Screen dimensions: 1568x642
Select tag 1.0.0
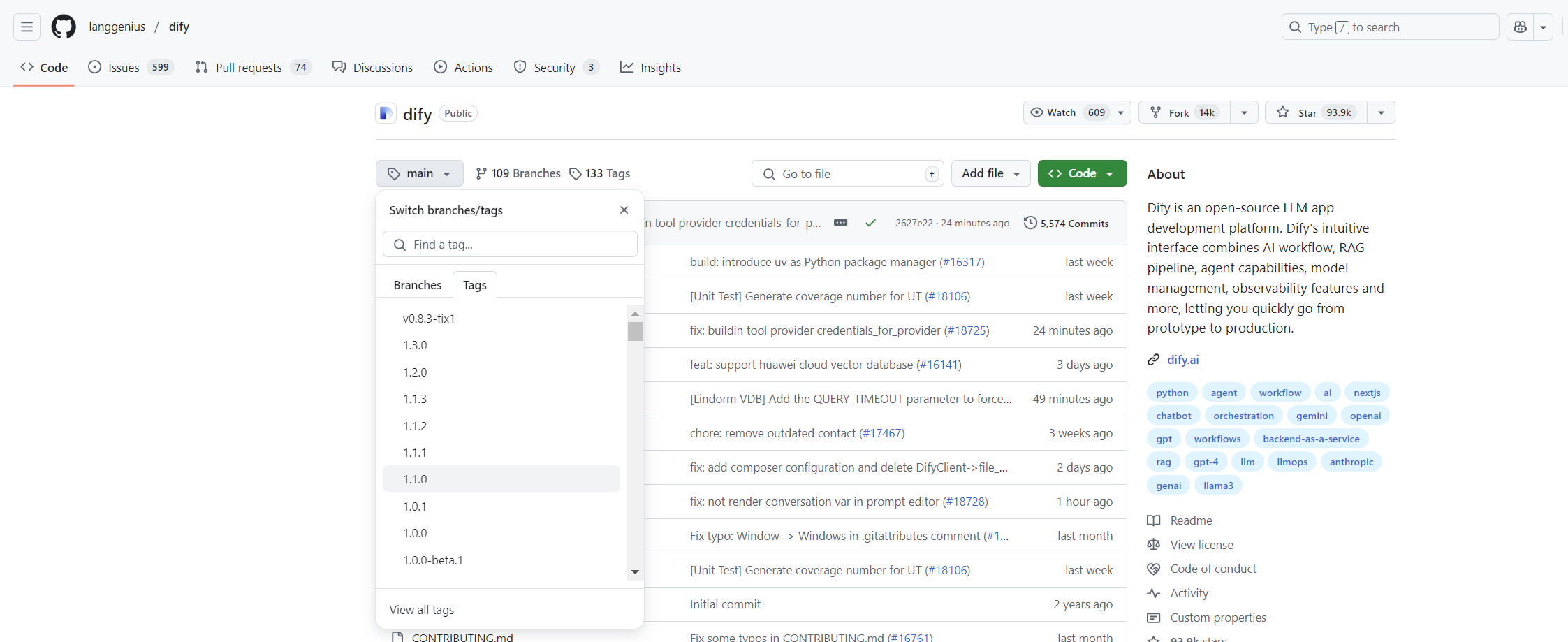coord(501,533)
